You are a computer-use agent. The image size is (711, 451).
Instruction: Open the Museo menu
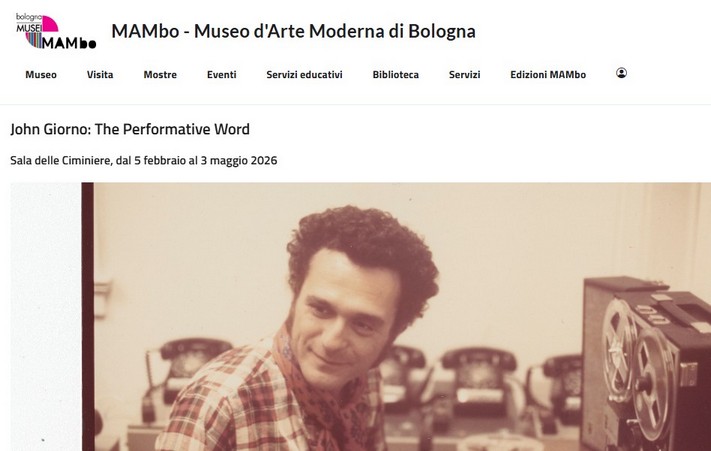pos(41,75)
